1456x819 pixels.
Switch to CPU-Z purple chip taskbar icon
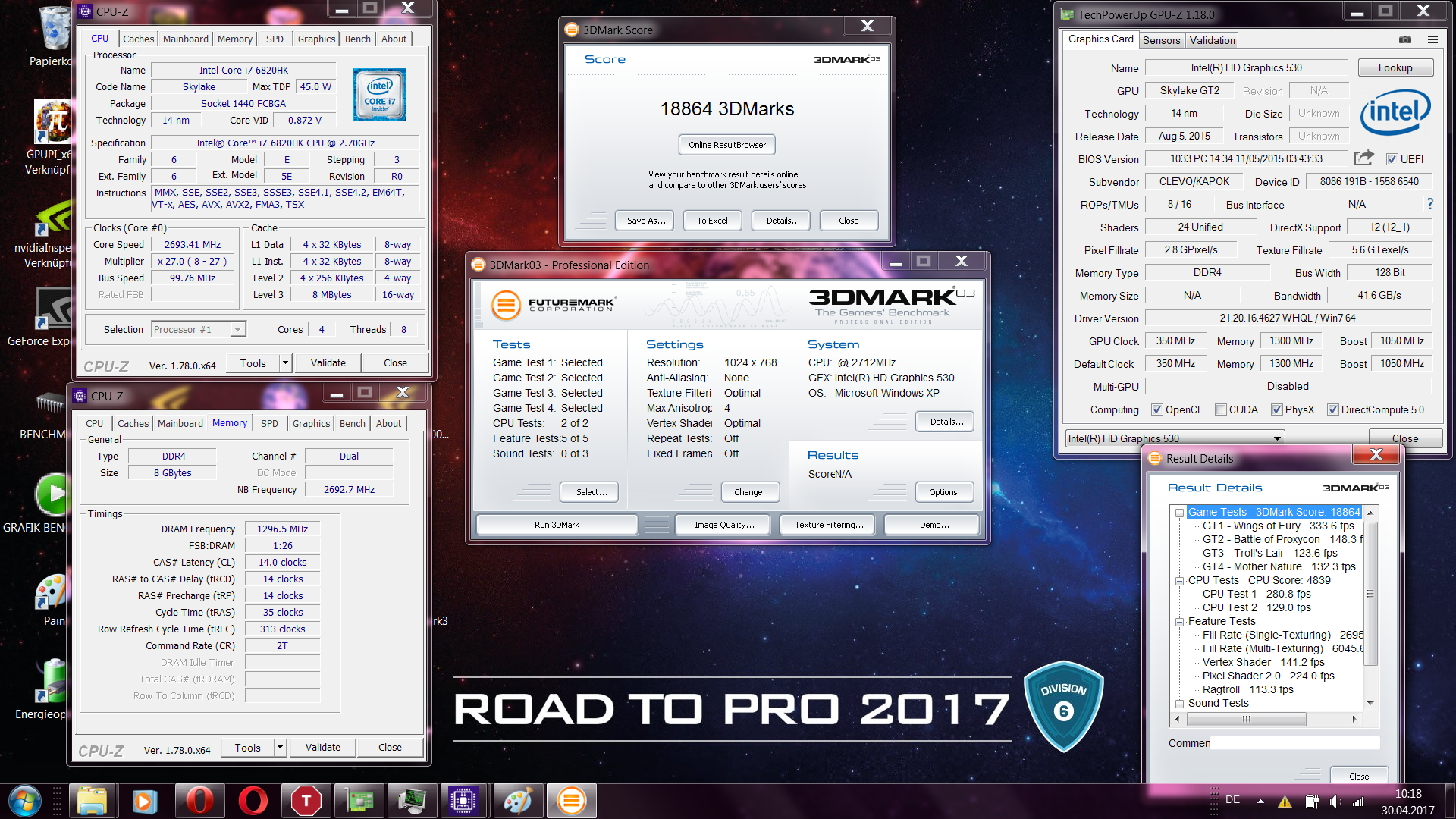(x=463, y=801)
